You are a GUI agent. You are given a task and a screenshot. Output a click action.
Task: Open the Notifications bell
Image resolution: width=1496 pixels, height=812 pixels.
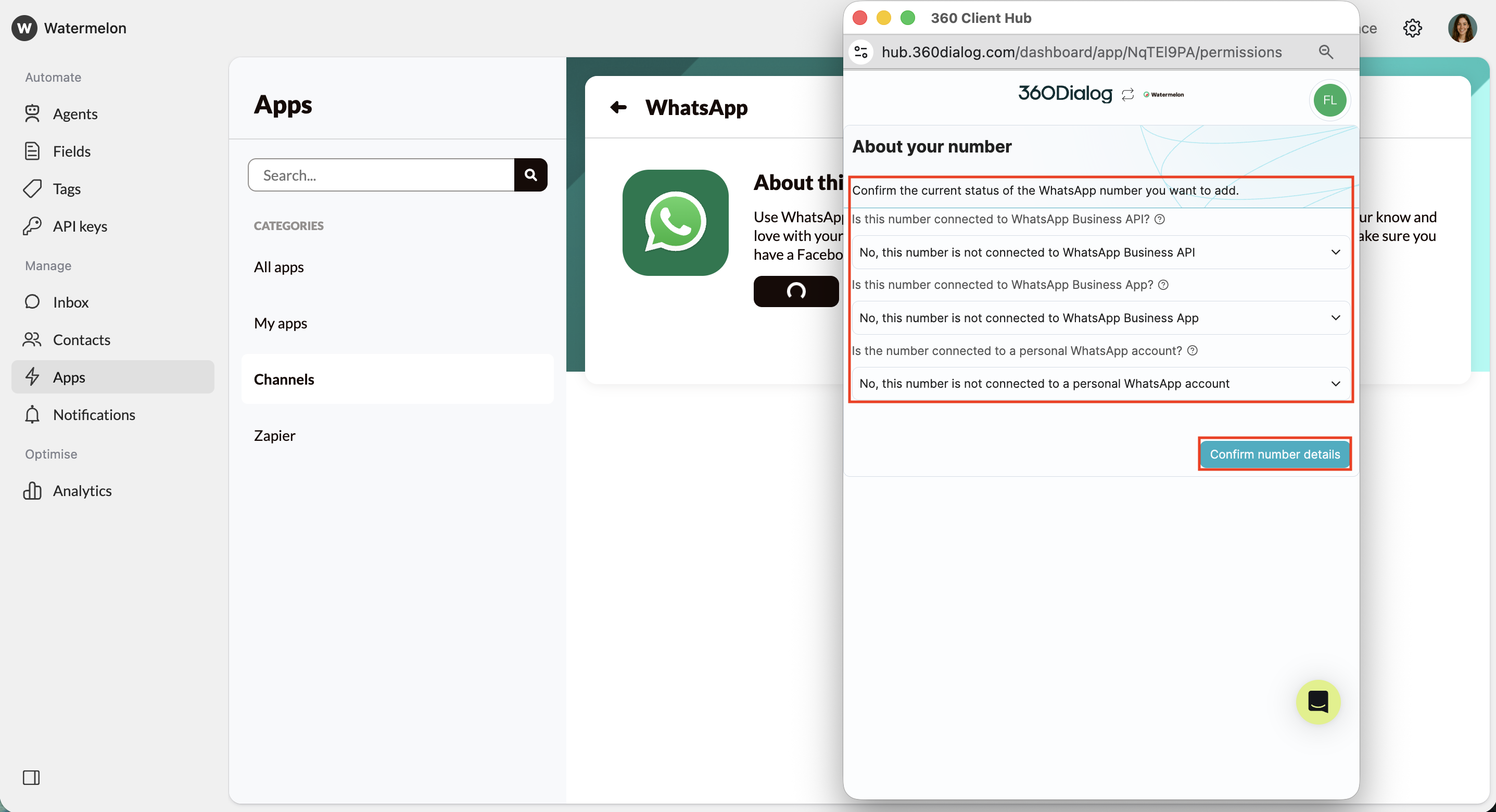[33, 414]
